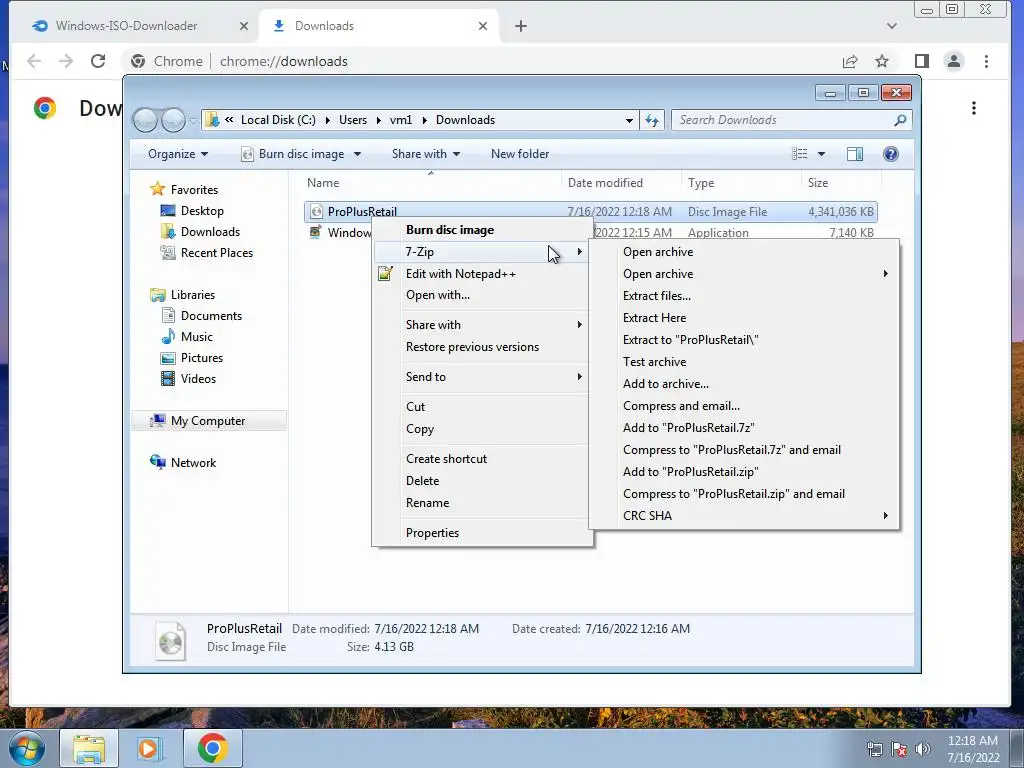Expand the CRC SHA submenu
This screenshot has height=768, width=1024.
744,516
